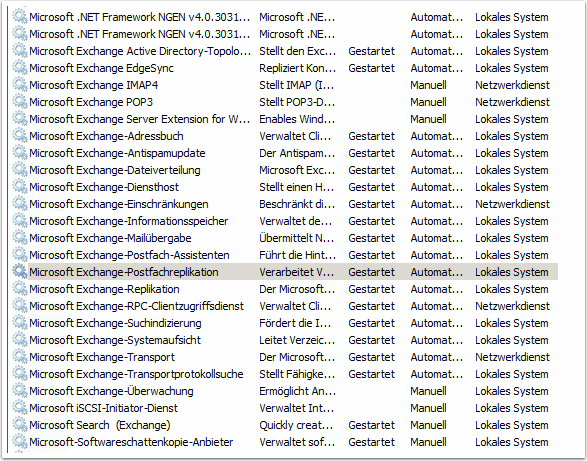Click the Microsoft Exchange-Suchindizierung entry

tap(115, 323)
